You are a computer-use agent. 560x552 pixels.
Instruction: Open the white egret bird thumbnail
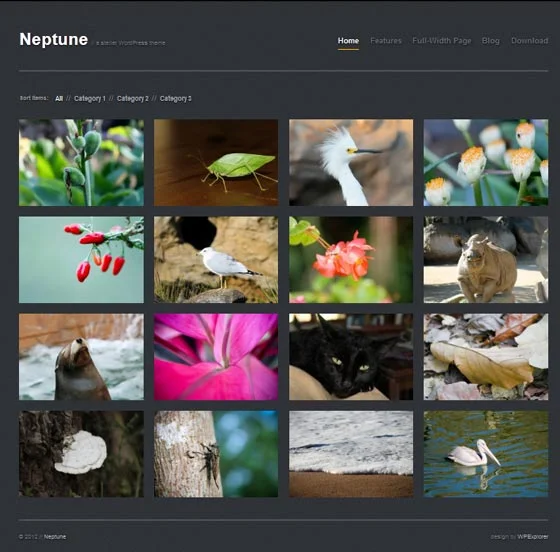coord(351,162)
